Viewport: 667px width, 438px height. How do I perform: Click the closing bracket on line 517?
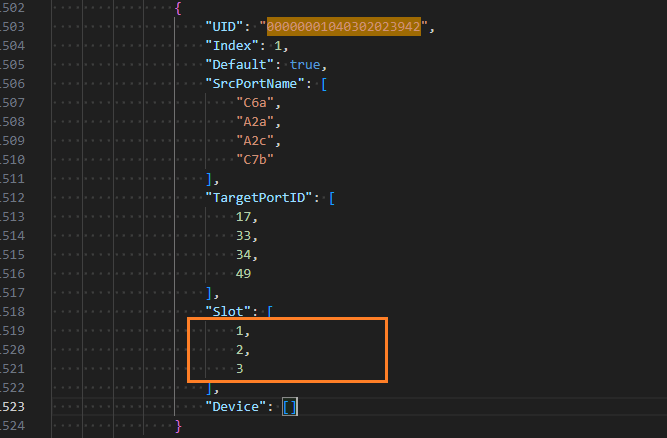click(x=209, y=293)
